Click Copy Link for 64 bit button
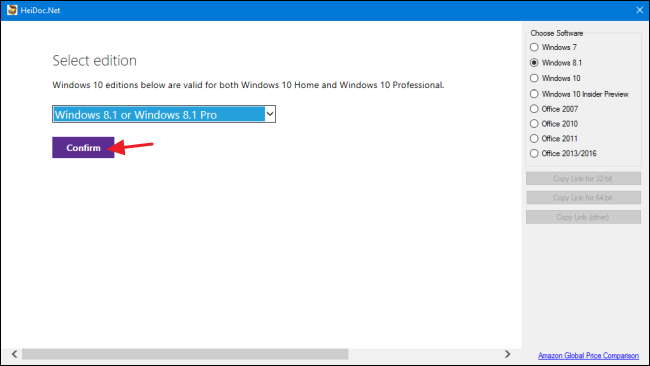 (x=583, y=198)
